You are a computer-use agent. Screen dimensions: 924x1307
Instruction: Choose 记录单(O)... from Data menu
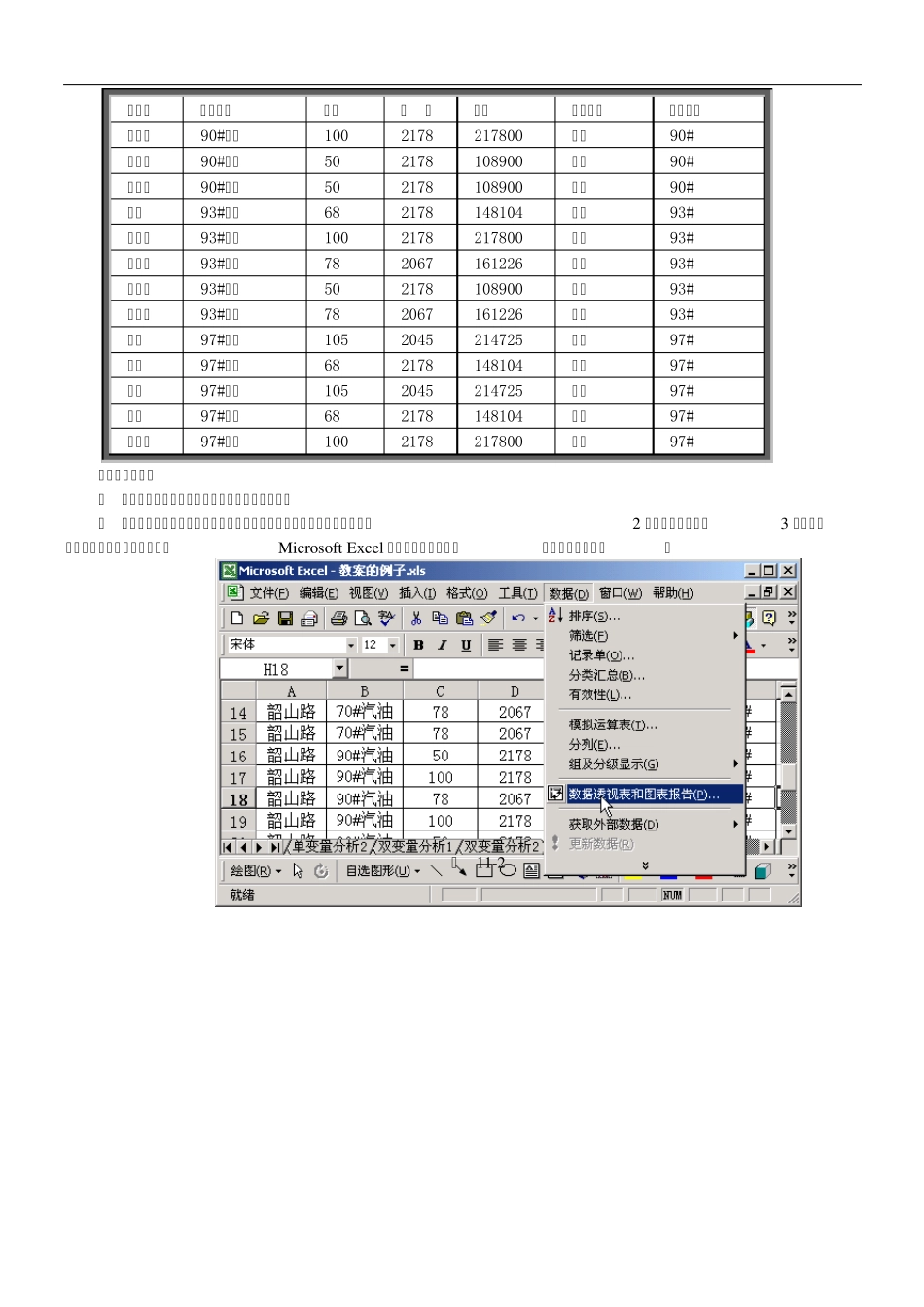tap(645, 655)
